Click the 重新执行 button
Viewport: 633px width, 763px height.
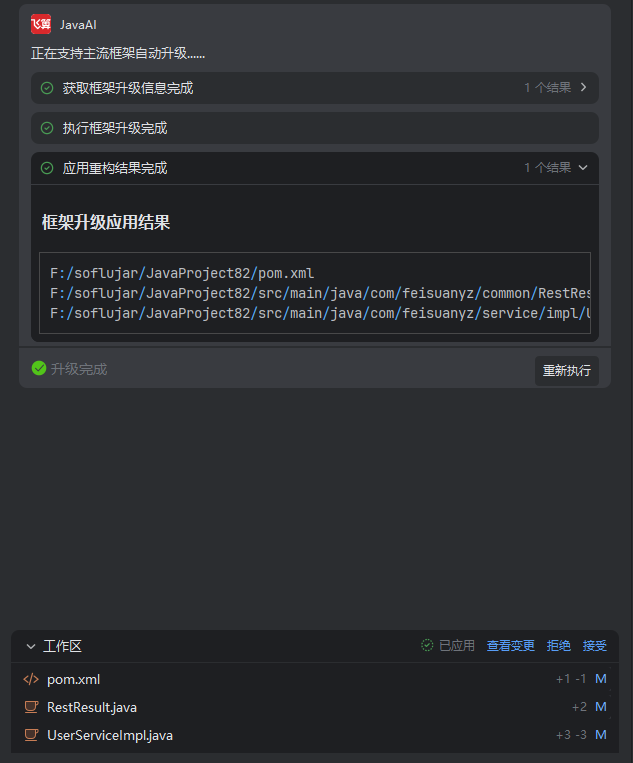coord(567,371)
